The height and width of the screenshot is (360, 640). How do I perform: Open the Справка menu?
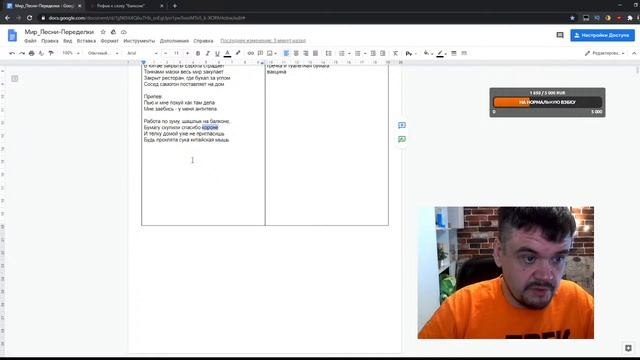[x=203, y=41]
